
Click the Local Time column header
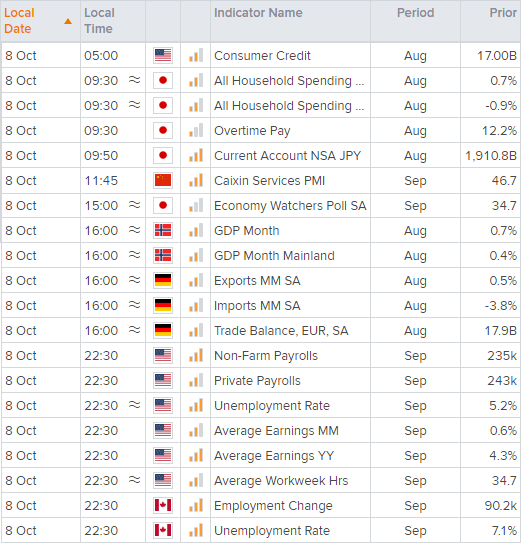pos(99,21)
